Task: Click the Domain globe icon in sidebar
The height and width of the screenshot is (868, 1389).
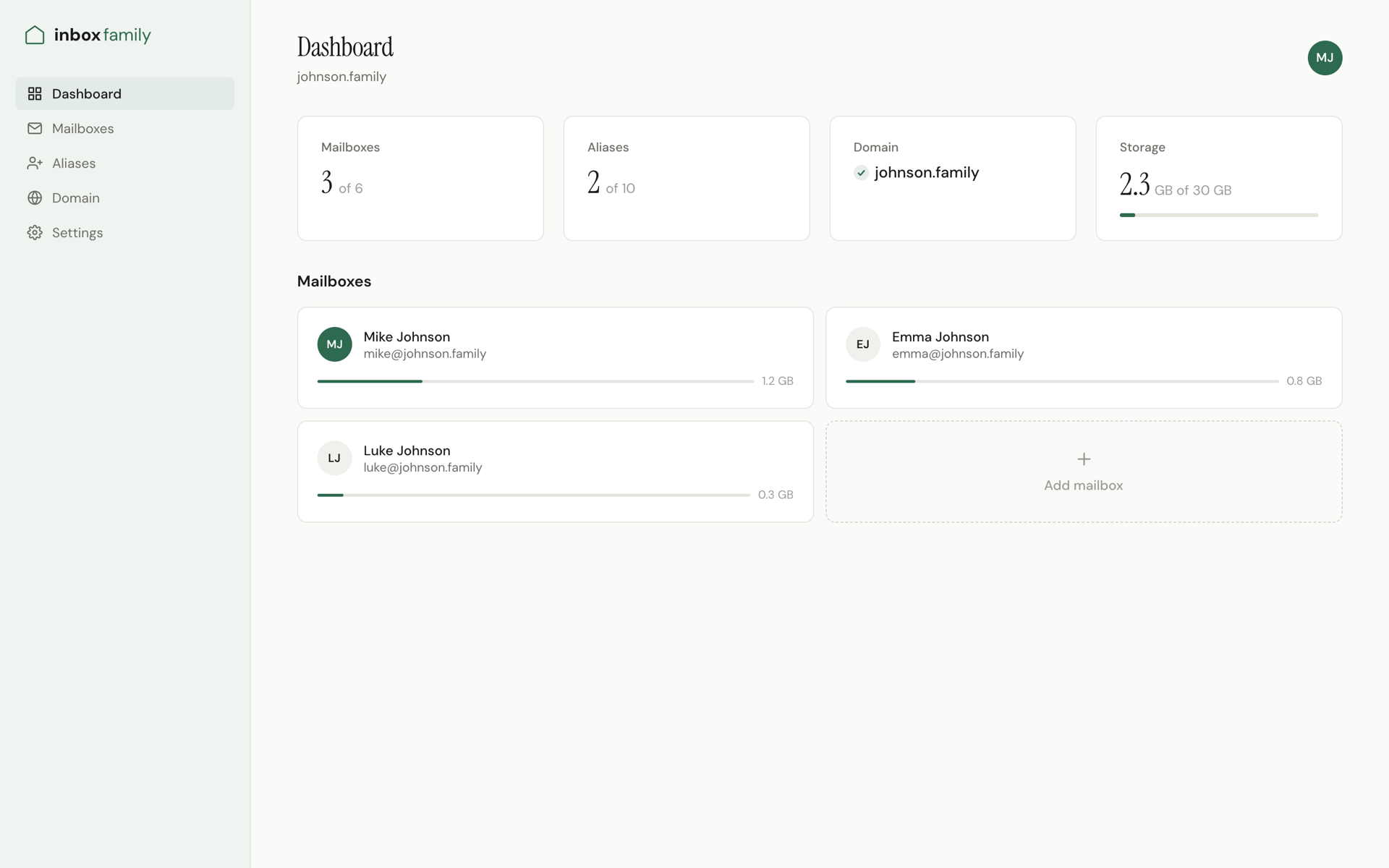Action: (35, 197)
